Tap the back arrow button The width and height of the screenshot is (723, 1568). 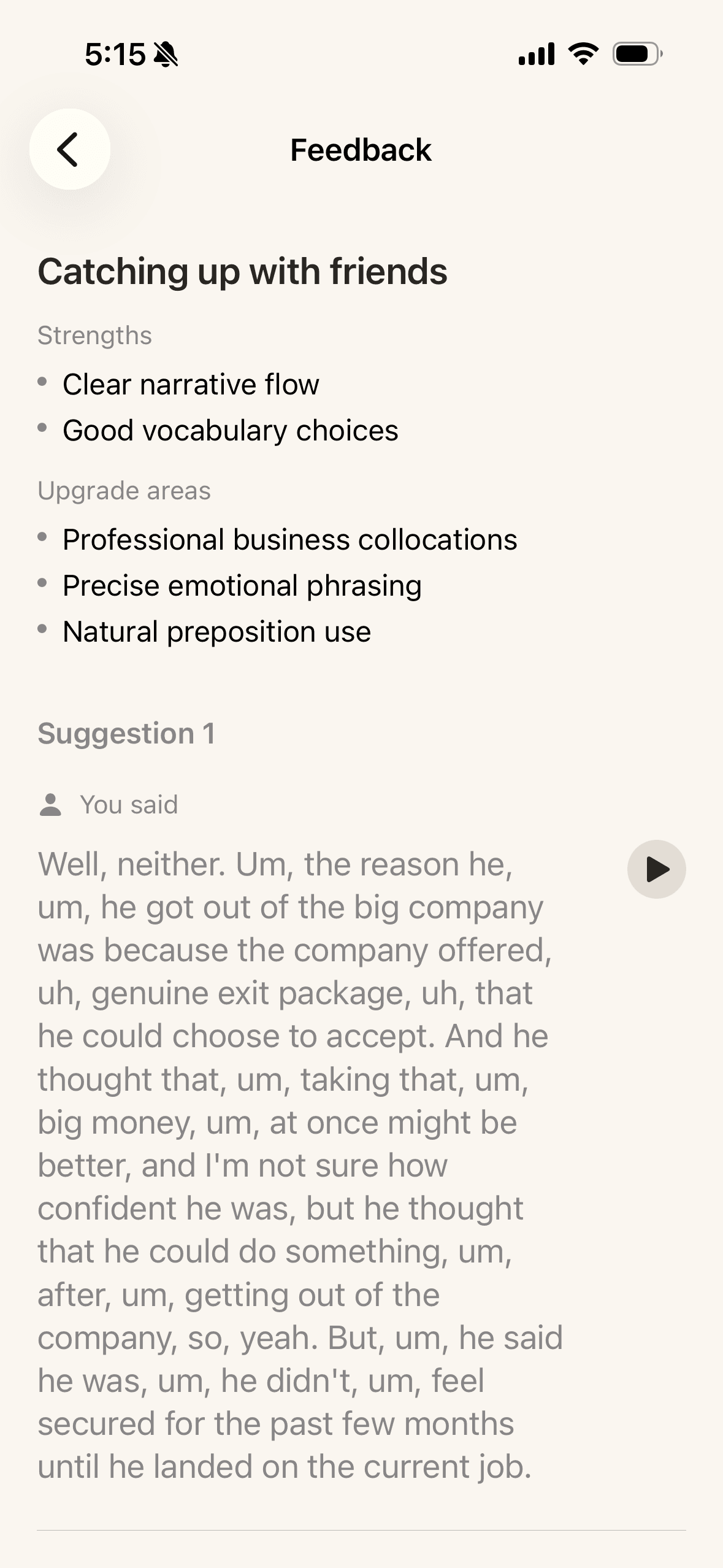tap(70, 149)
